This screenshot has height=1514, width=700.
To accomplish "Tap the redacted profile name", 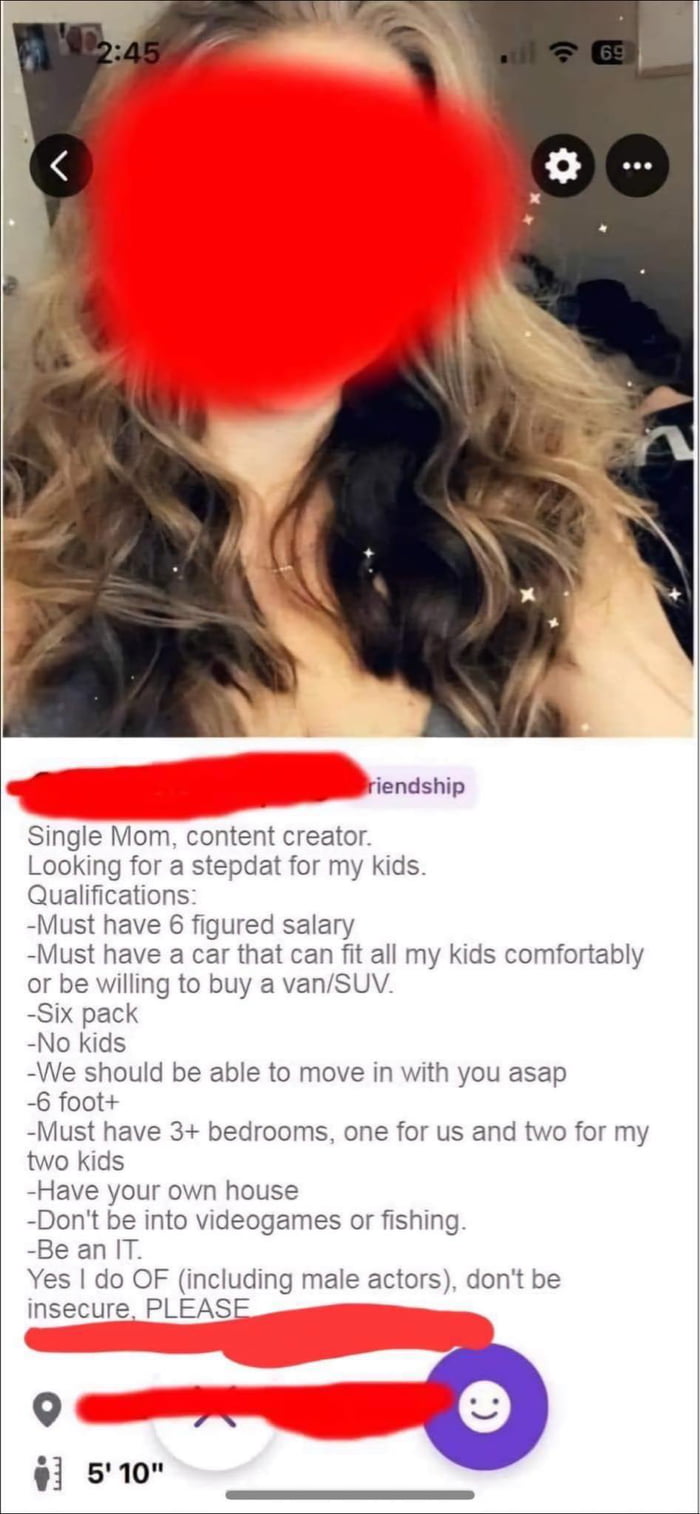I will [x=185, y=788].
